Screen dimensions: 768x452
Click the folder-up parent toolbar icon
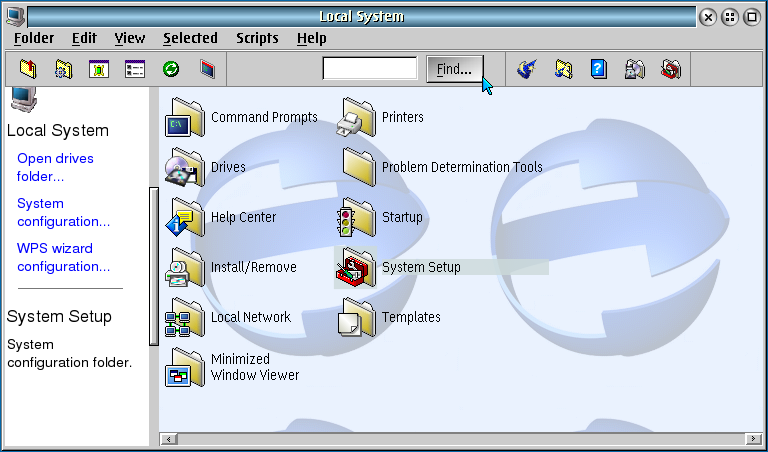click(28, 69)
